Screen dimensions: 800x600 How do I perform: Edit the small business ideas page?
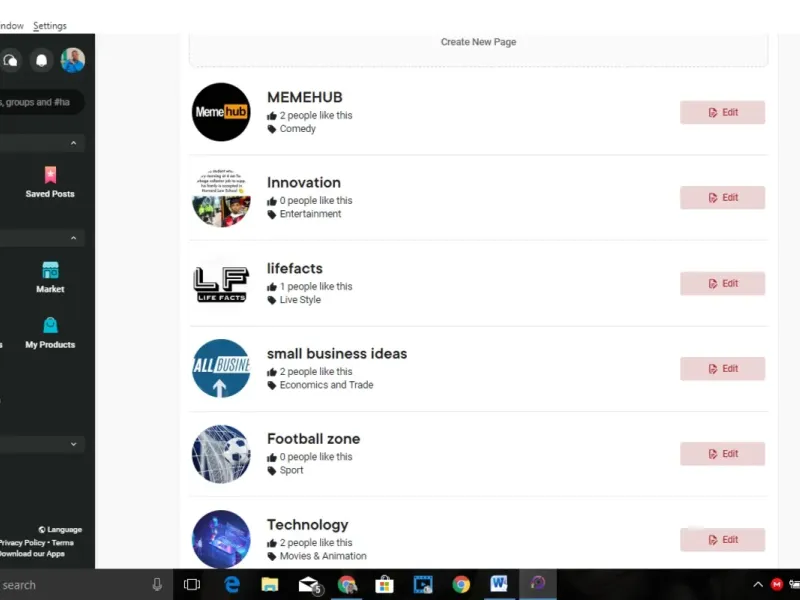pos(722,368)
